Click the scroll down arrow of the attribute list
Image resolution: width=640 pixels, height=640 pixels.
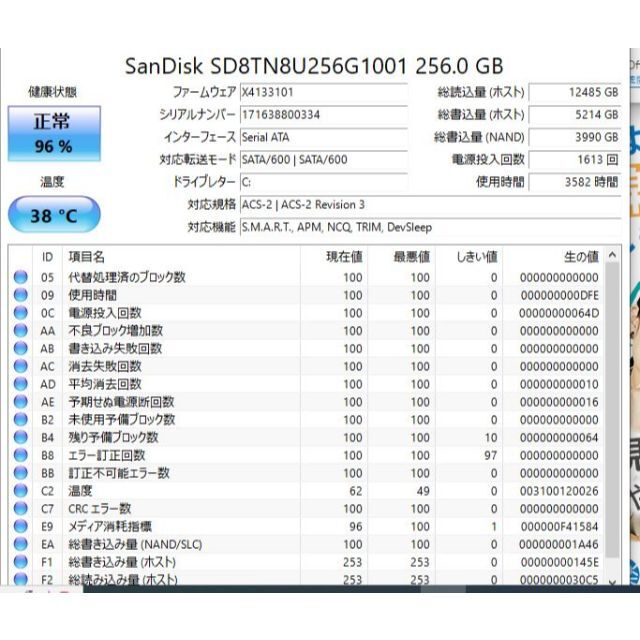612,581
